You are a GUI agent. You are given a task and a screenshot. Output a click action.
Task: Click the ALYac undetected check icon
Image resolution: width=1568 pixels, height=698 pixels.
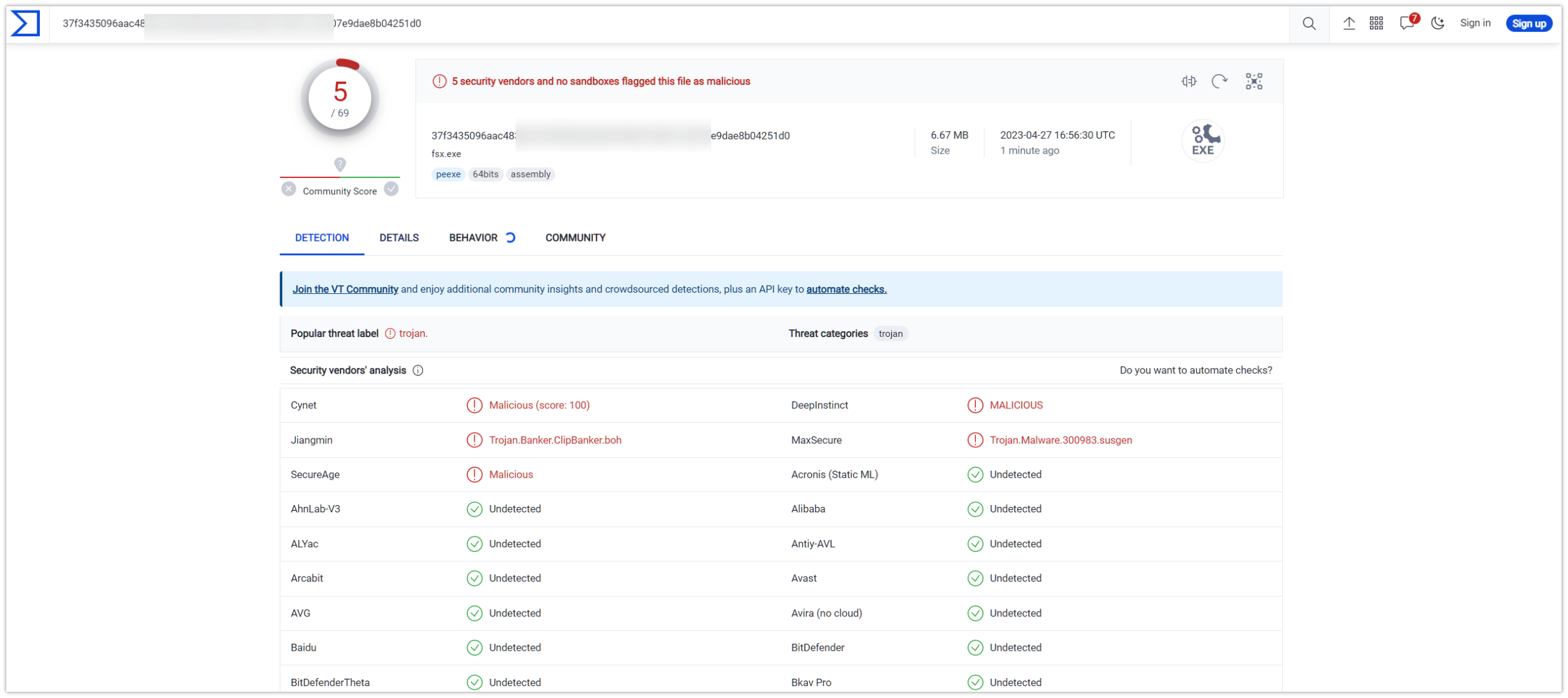point(475,544)
